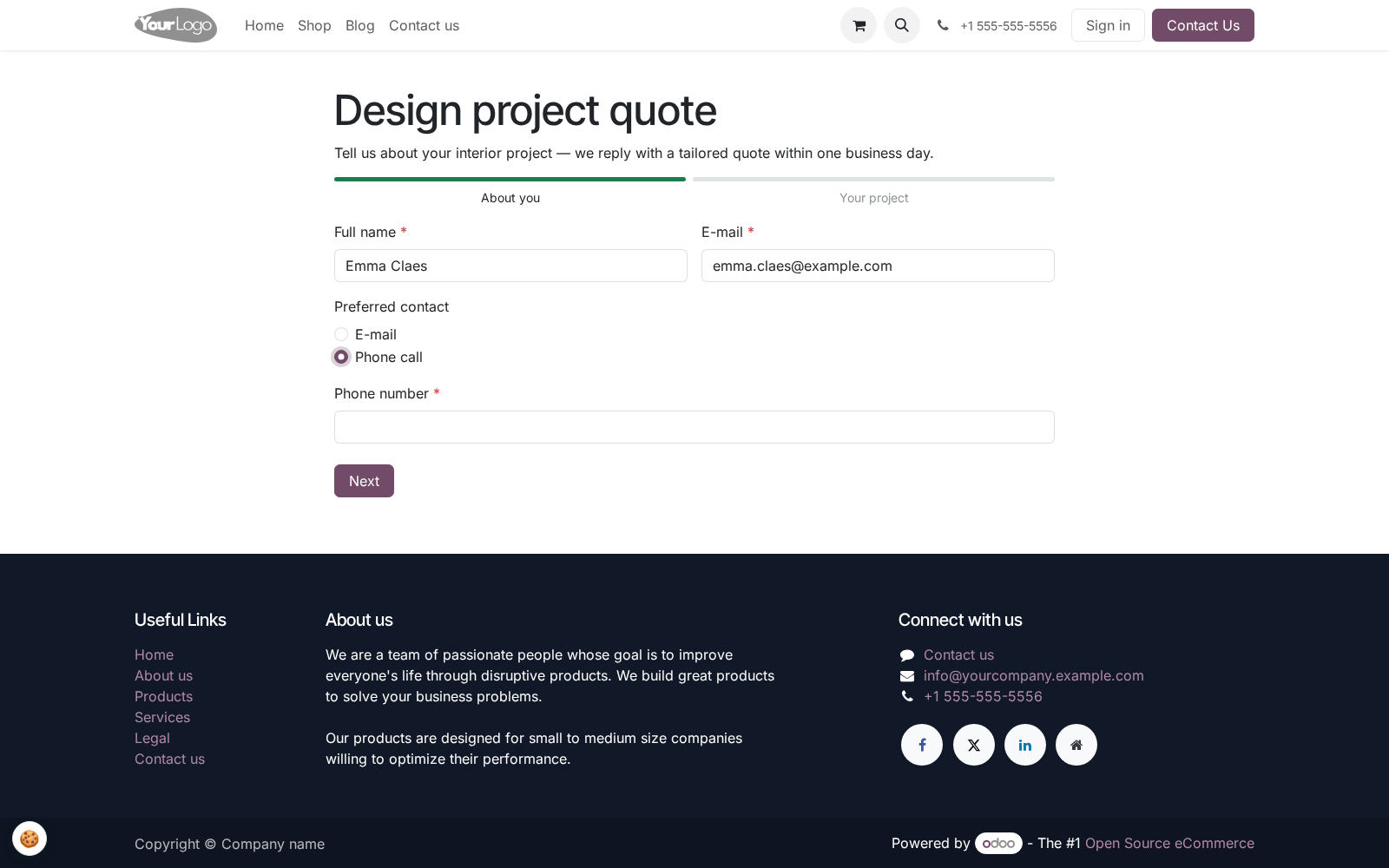Click the Odoo logo badge
The width and height of the screenshot is (1389, 868).
(998, 843)
